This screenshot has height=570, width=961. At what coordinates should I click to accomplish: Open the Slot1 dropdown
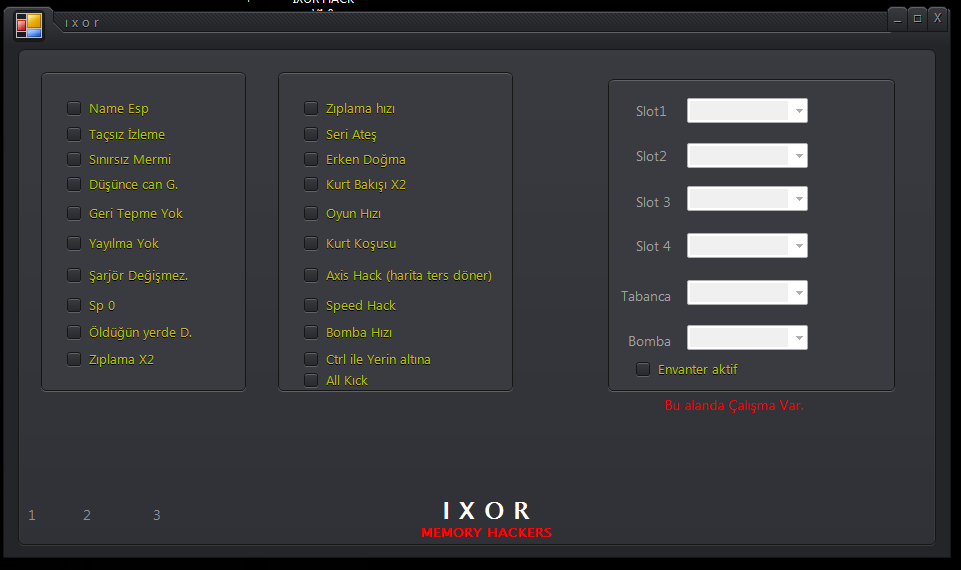(x=747, y=111)
